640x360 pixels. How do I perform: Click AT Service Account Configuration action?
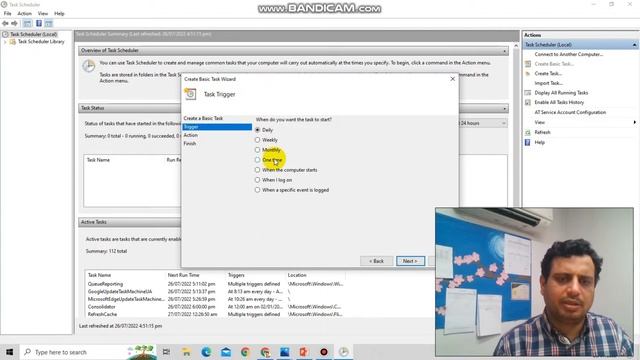(x=570, y=112)
